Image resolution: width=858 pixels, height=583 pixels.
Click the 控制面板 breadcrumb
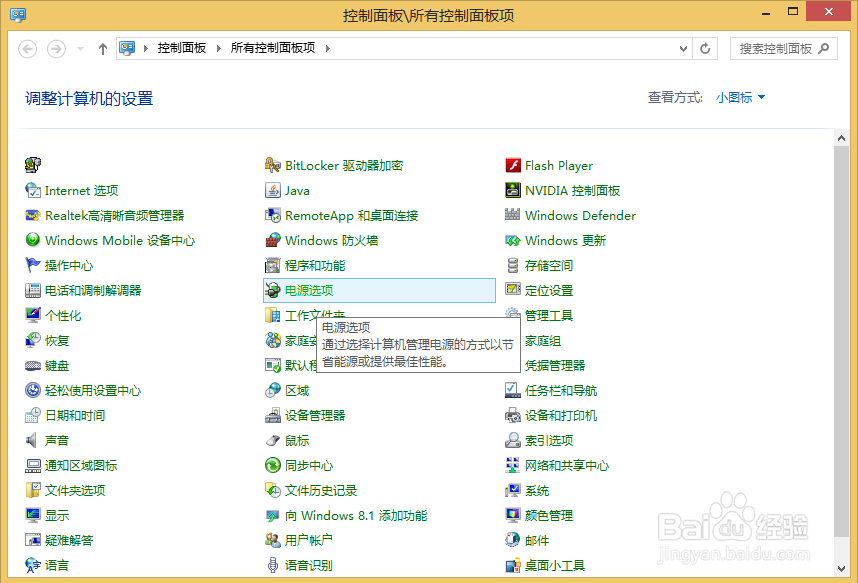pos(182,48)
